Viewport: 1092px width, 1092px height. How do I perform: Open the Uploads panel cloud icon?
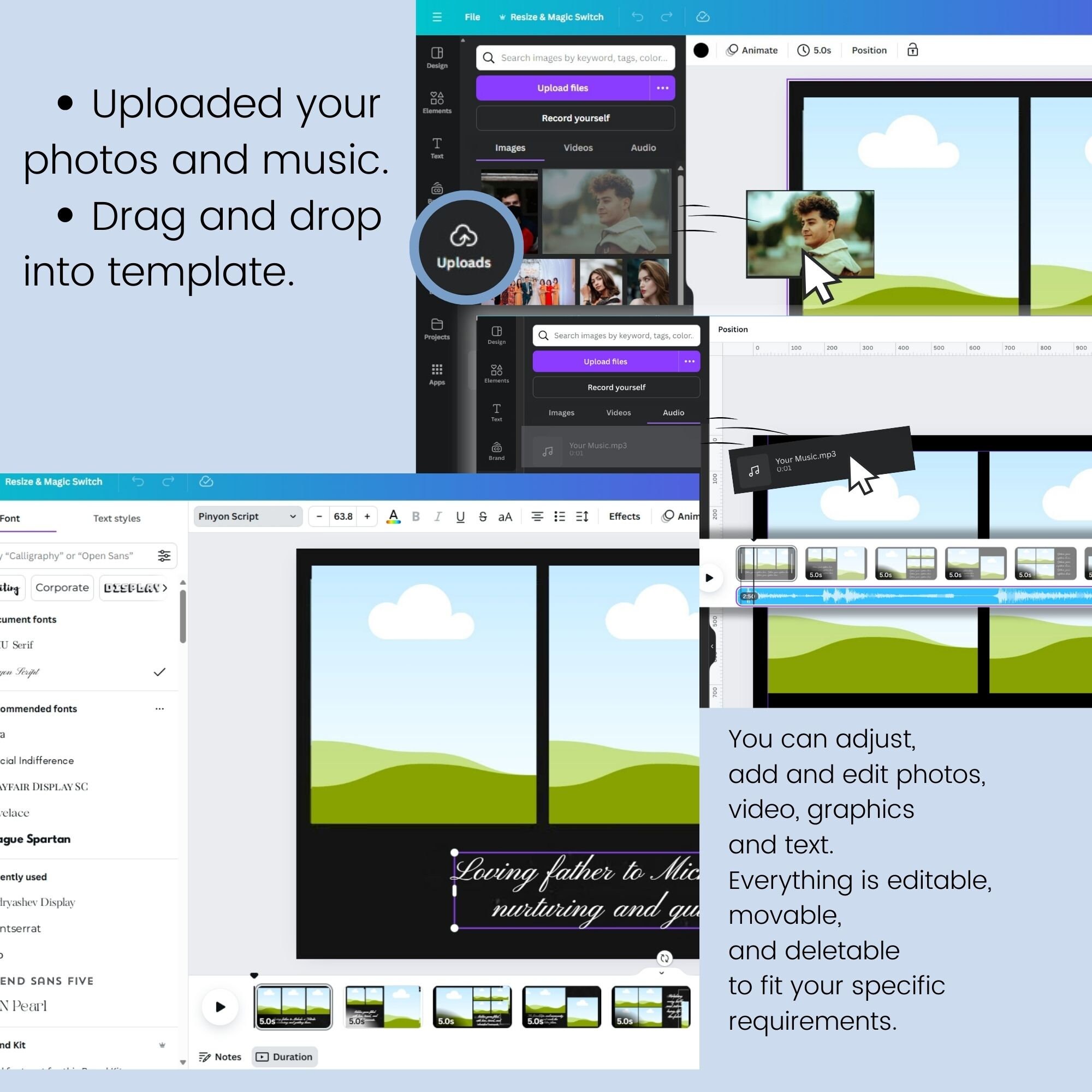[464, 237]
